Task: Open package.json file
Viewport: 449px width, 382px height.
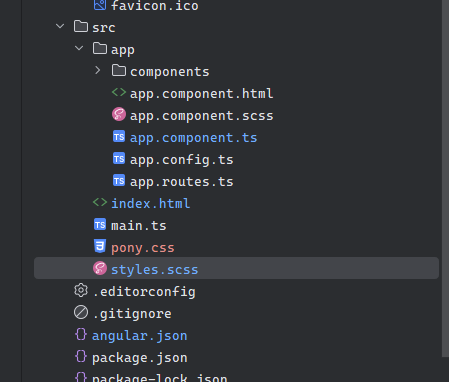Action: click(x=140, y=358)
